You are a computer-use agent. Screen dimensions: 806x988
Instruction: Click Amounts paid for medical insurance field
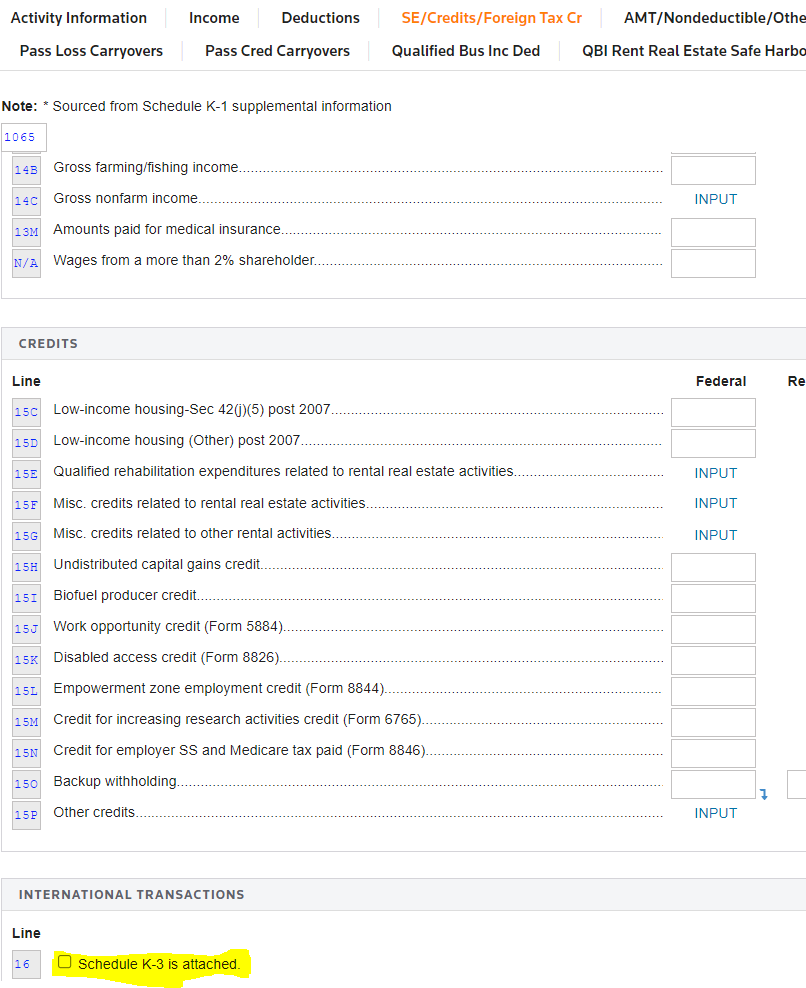(713, 233)
